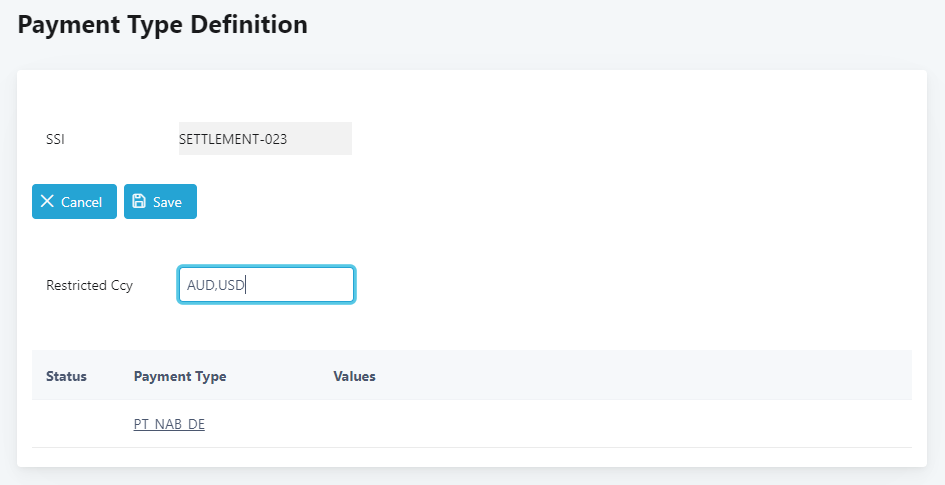Click the Payment Type Definition heading

click(x=163, y=25)
